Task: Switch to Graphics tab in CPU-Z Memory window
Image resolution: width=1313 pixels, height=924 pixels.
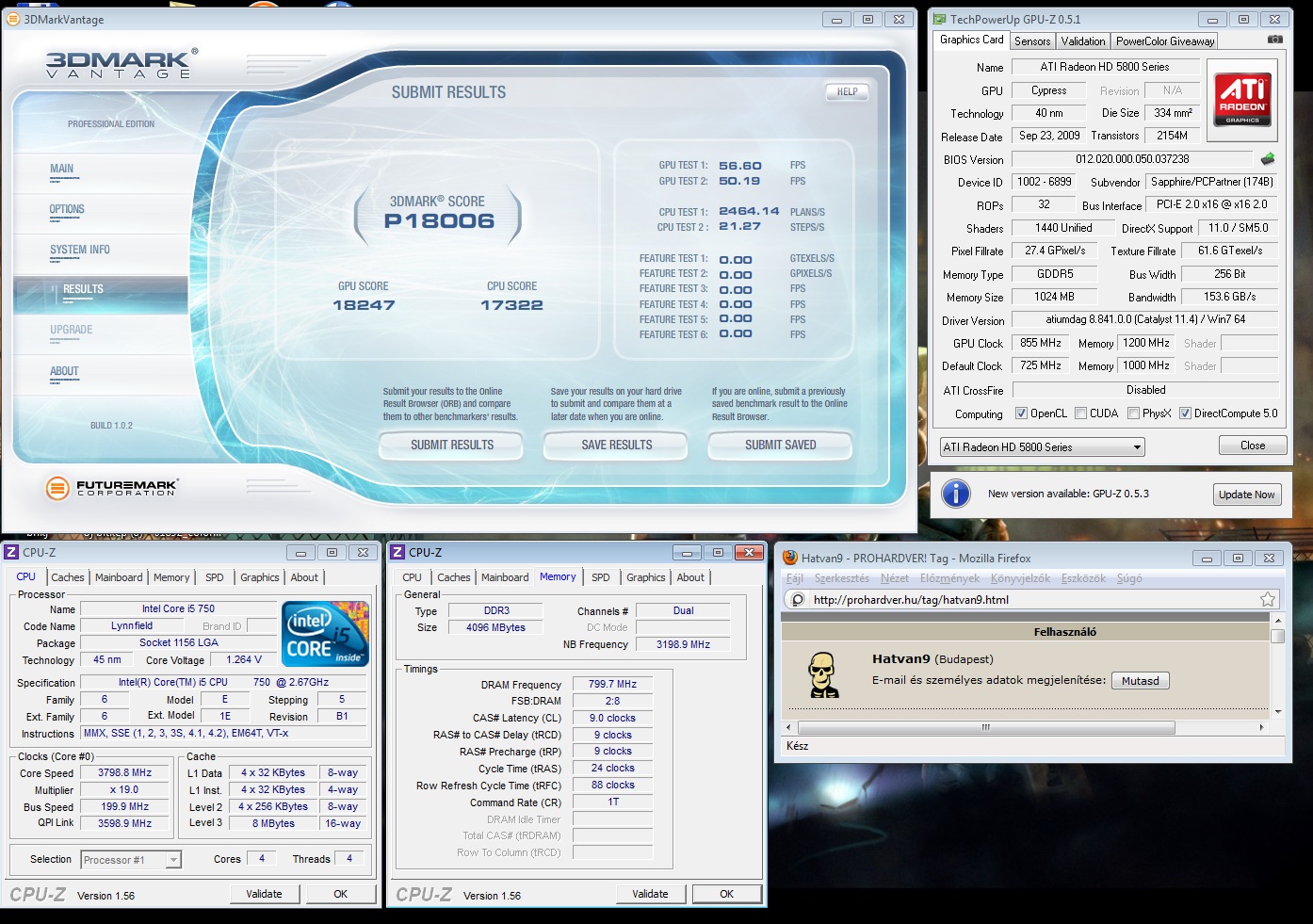Action: [646, 577]
